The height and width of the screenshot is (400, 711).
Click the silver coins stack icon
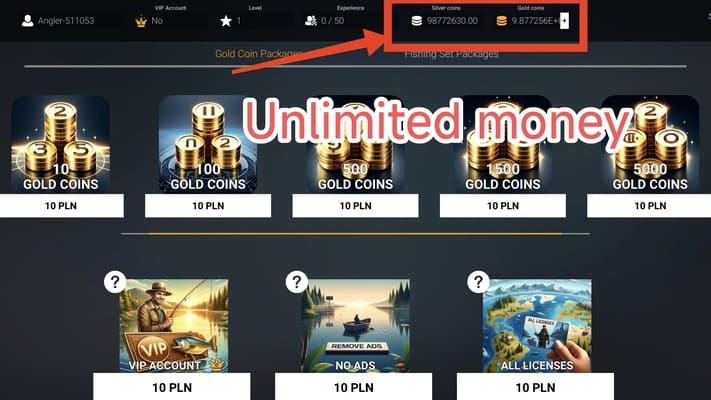click(416, 21)
